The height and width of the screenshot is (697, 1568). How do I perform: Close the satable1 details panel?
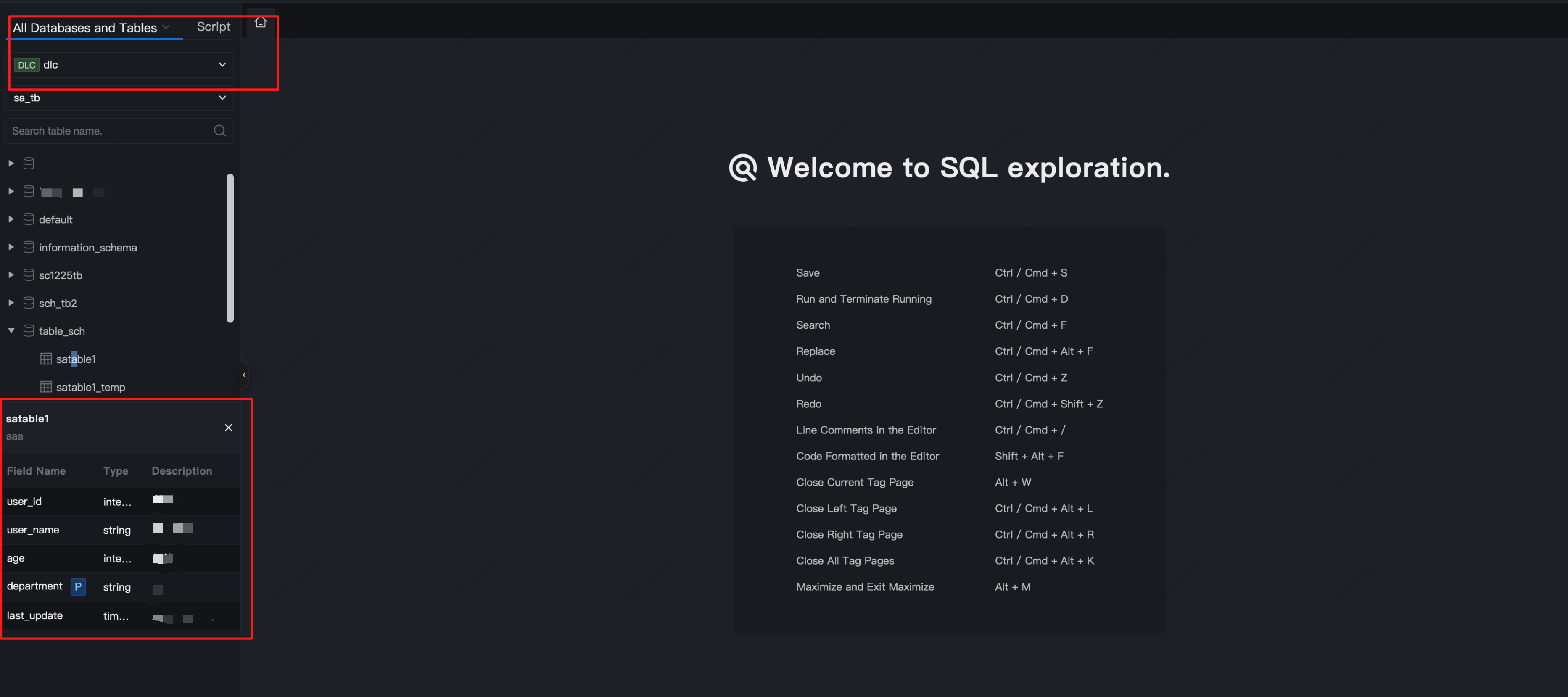pos(228,428)
